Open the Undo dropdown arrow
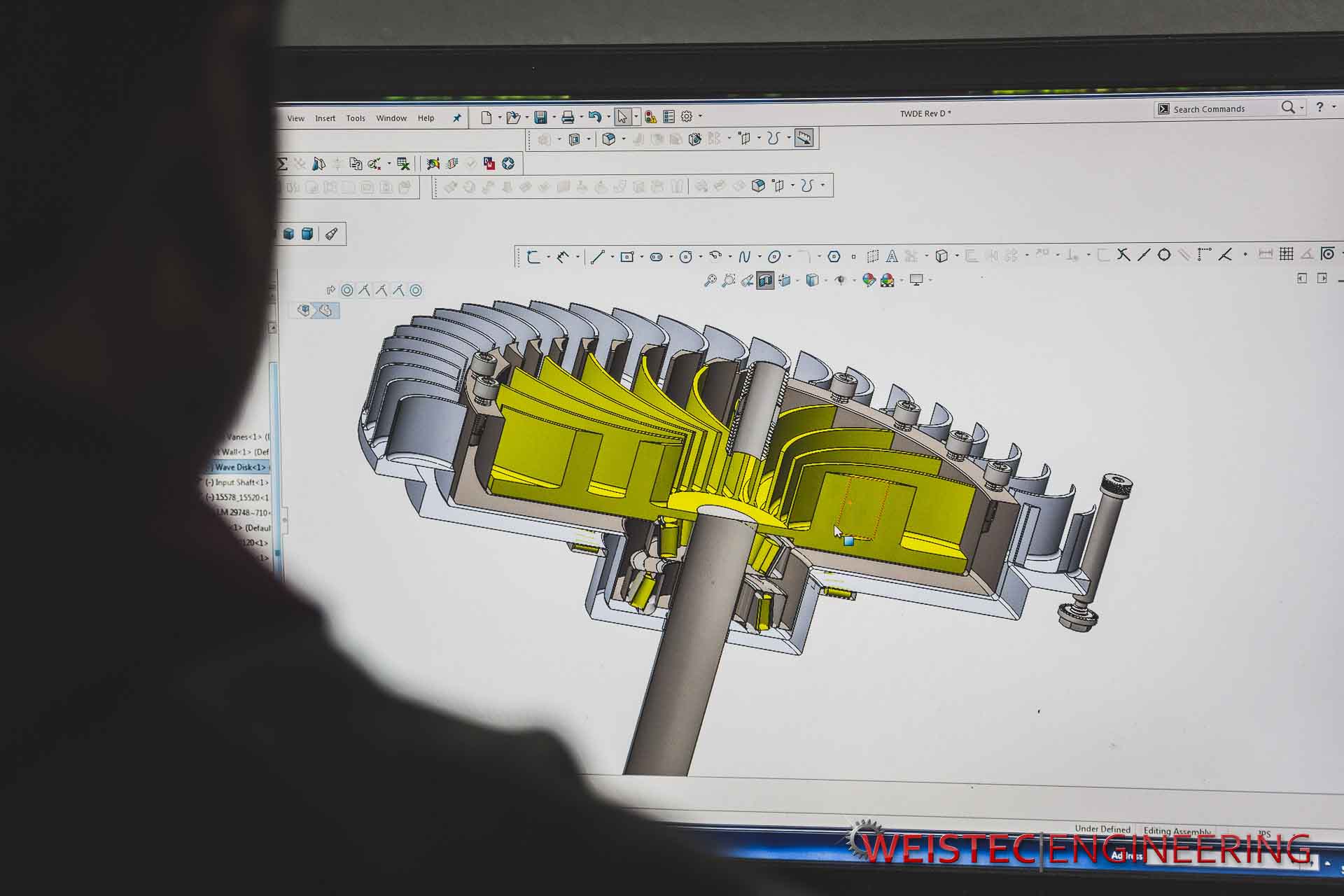Viewport: 1344px width, 896px height. (x=608, y=118)
